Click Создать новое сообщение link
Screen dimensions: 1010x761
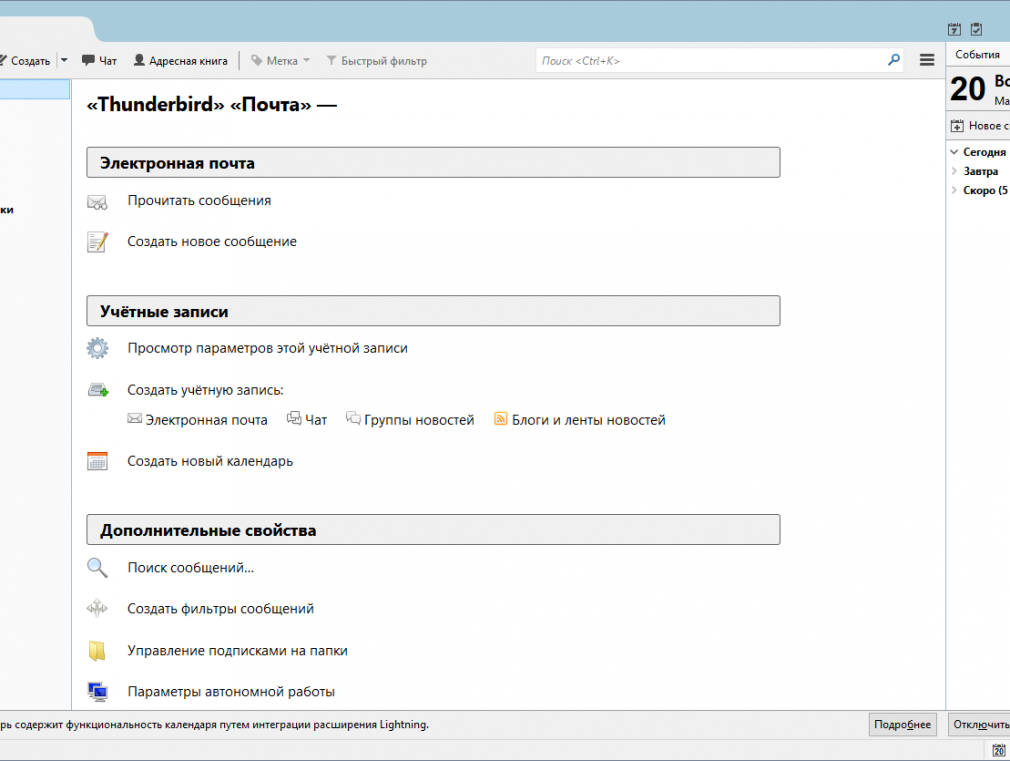(212, 241)
